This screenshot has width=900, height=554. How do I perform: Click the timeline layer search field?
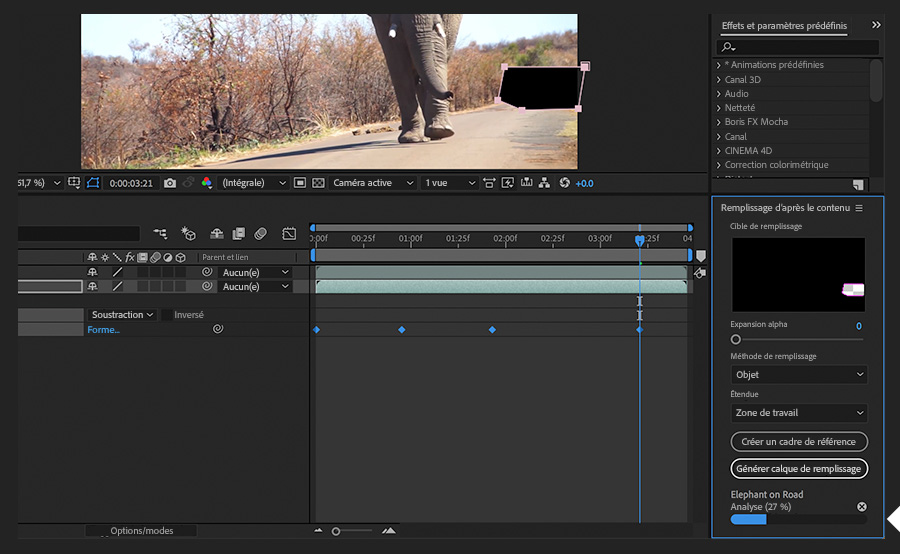79,233
